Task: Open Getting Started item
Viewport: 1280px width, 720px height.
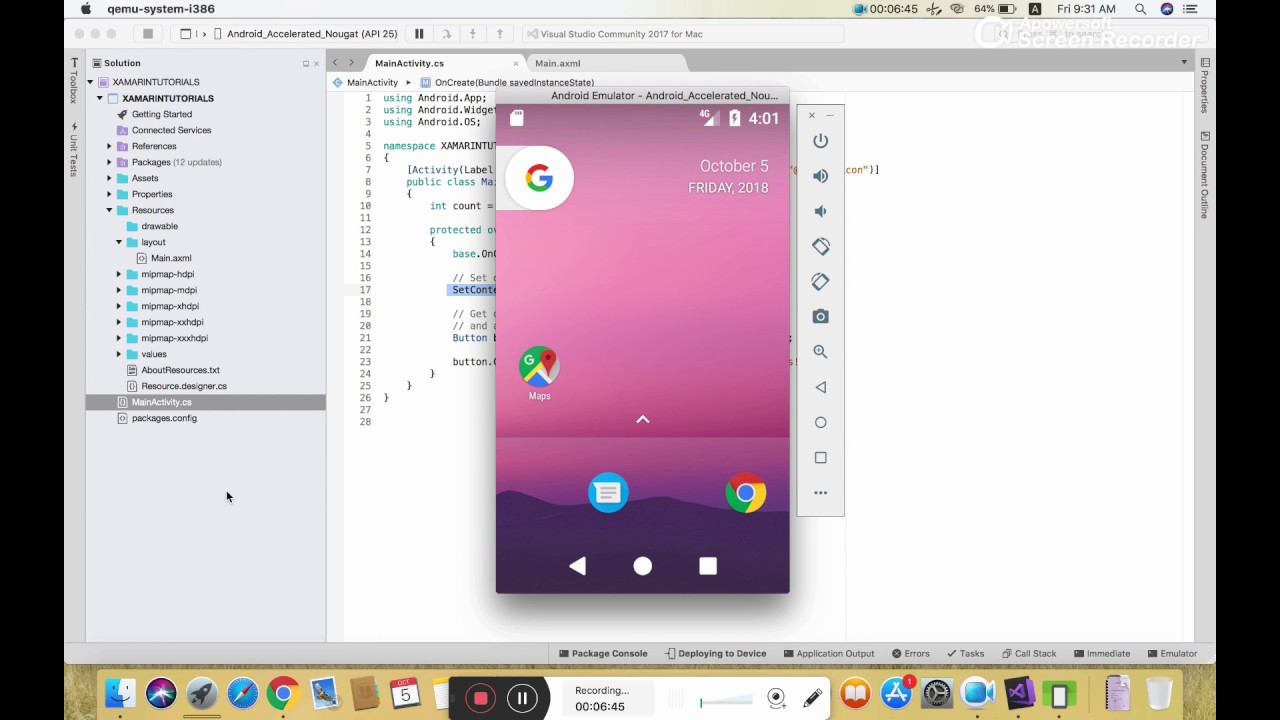Action: click(161, 114)
